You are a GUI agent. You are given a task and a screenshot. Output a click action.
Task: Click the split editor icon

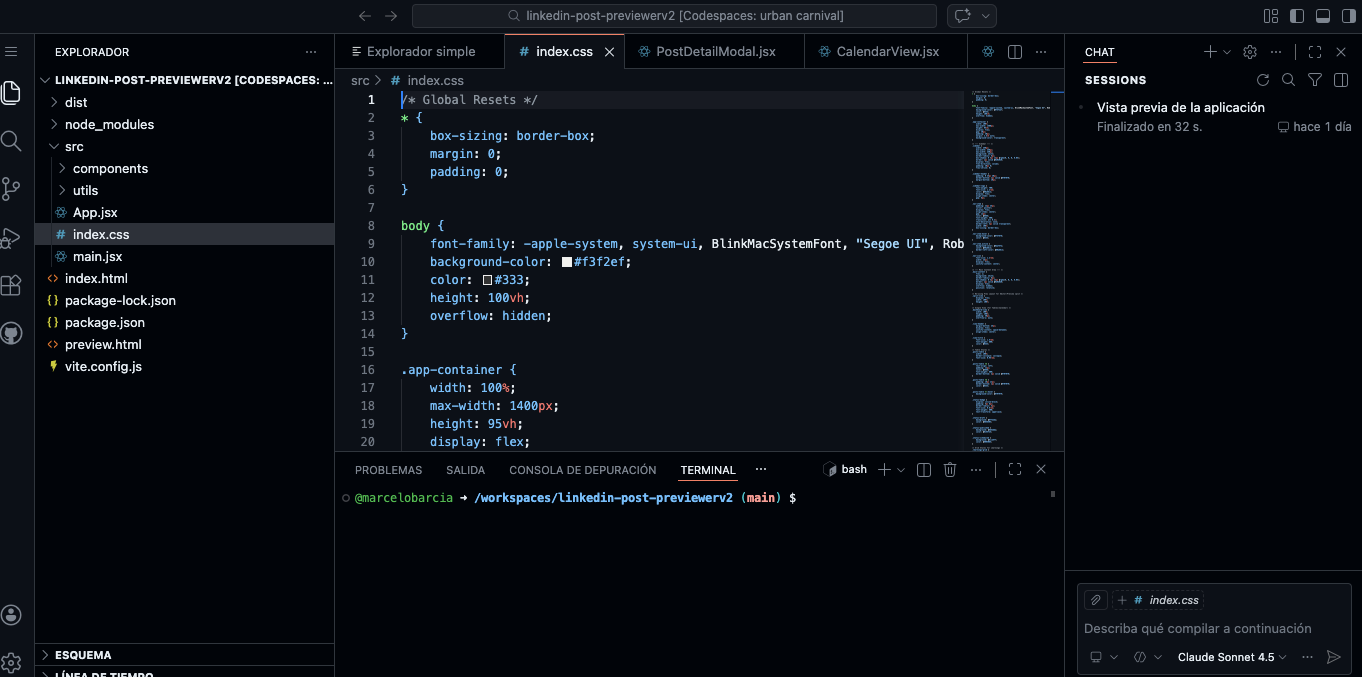[x=1014, y=52]
